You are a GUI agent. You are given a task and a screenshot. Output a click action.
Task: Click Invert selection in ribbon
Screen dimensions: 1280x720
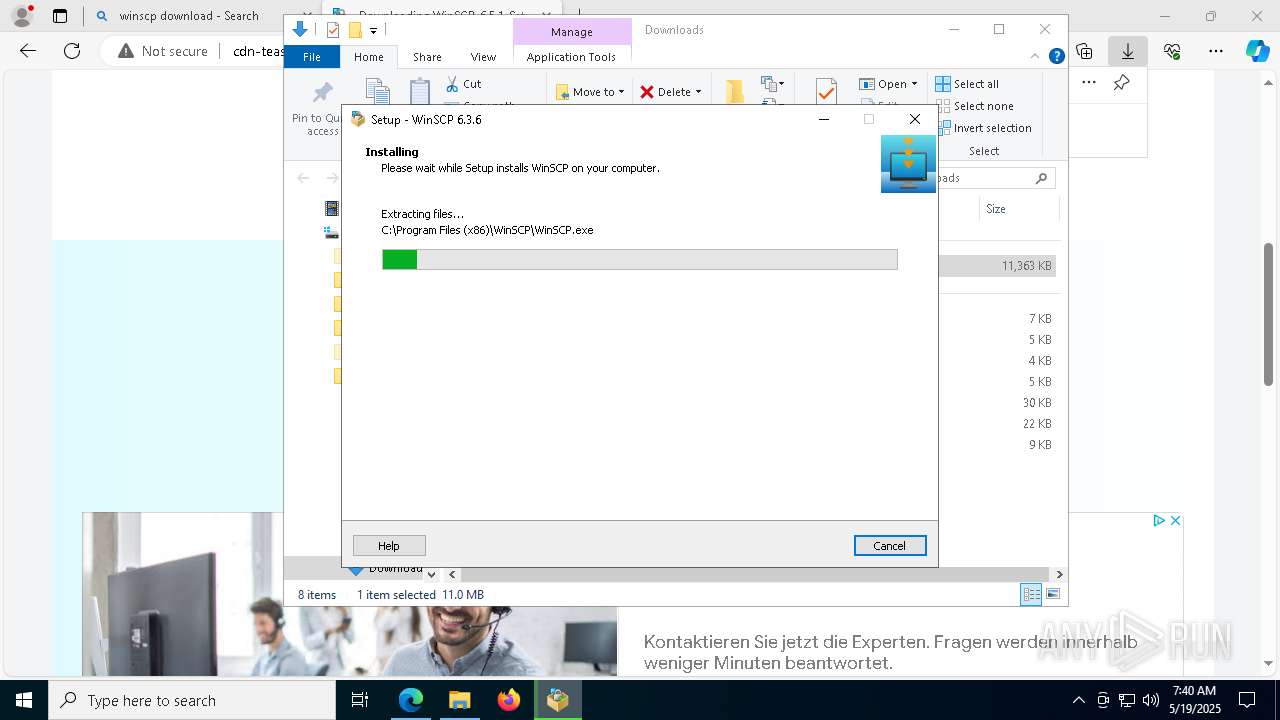tap(984, 128)
